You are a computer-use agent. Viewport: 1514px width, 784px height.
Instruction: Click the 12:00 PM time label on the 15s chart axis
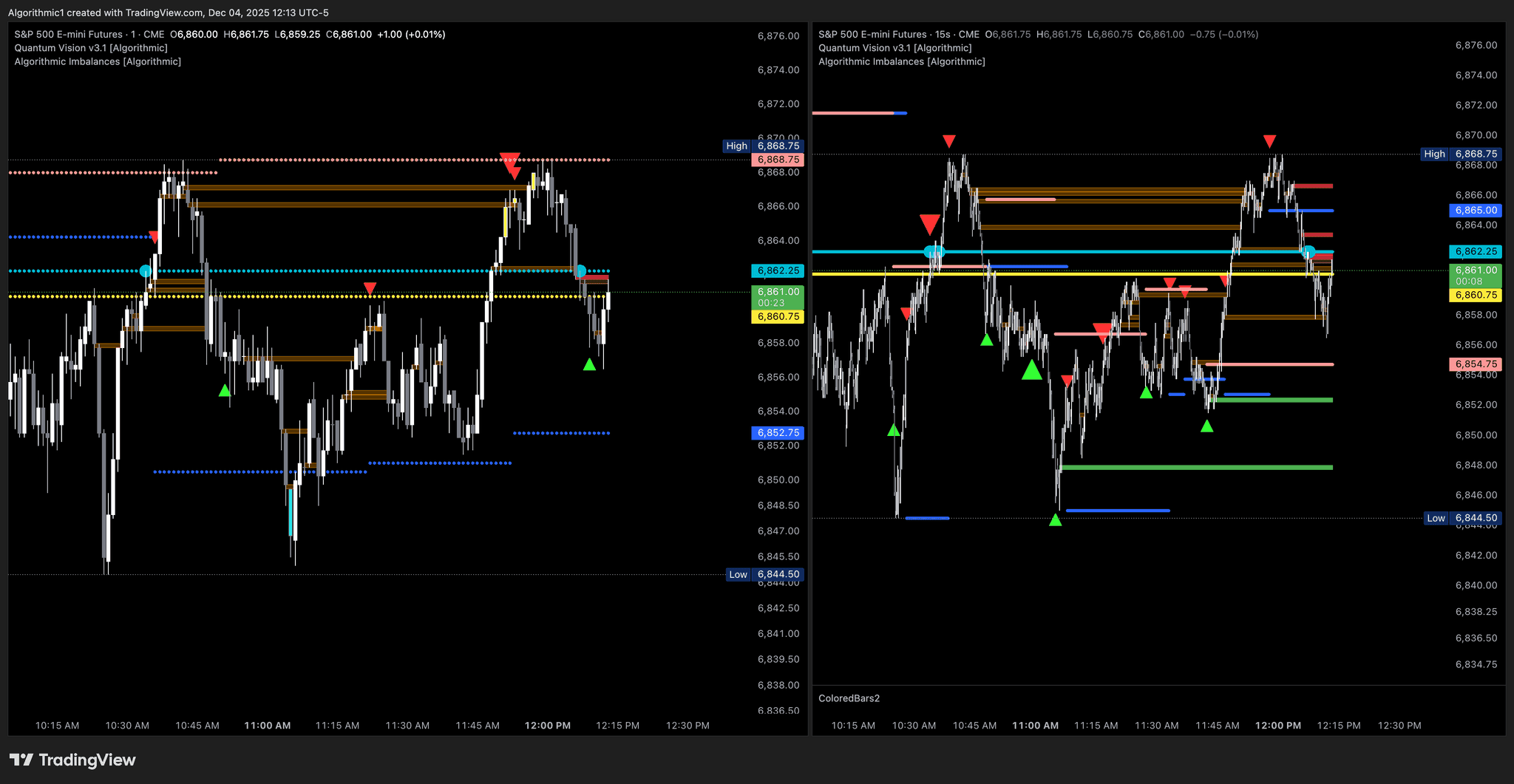click(x=1278, y=726)
